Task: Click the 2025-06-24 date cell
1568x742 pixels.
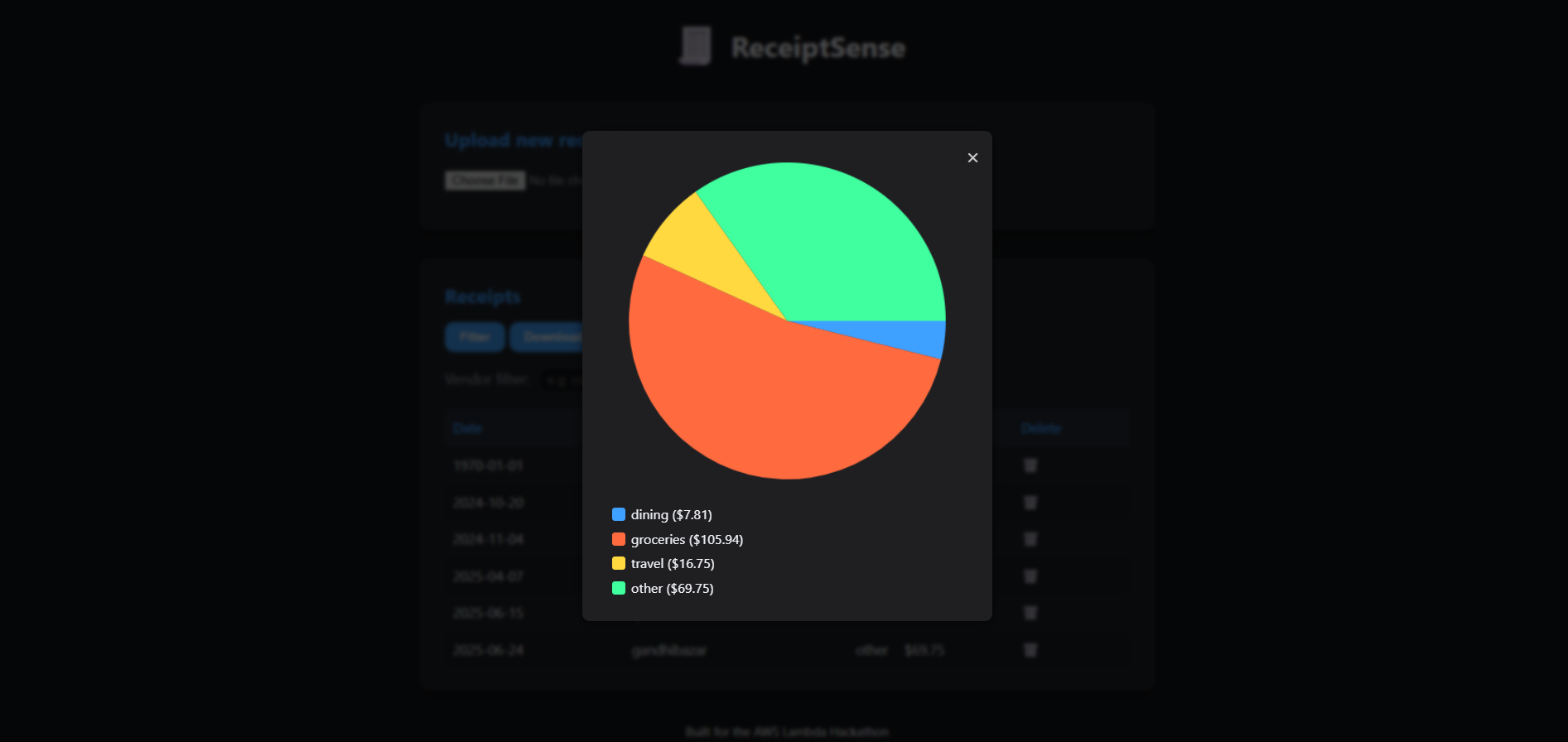Action: pyautogui.click(x=489, y=650)
